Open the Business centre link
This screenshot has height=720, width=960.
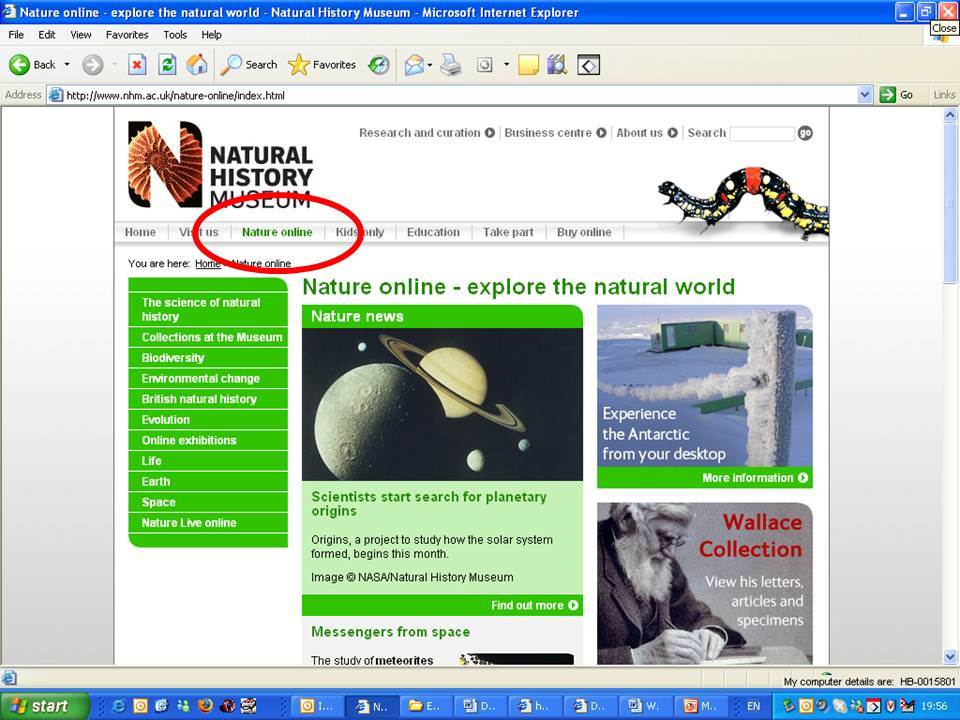pyautogui.click(x=555, y=133)
